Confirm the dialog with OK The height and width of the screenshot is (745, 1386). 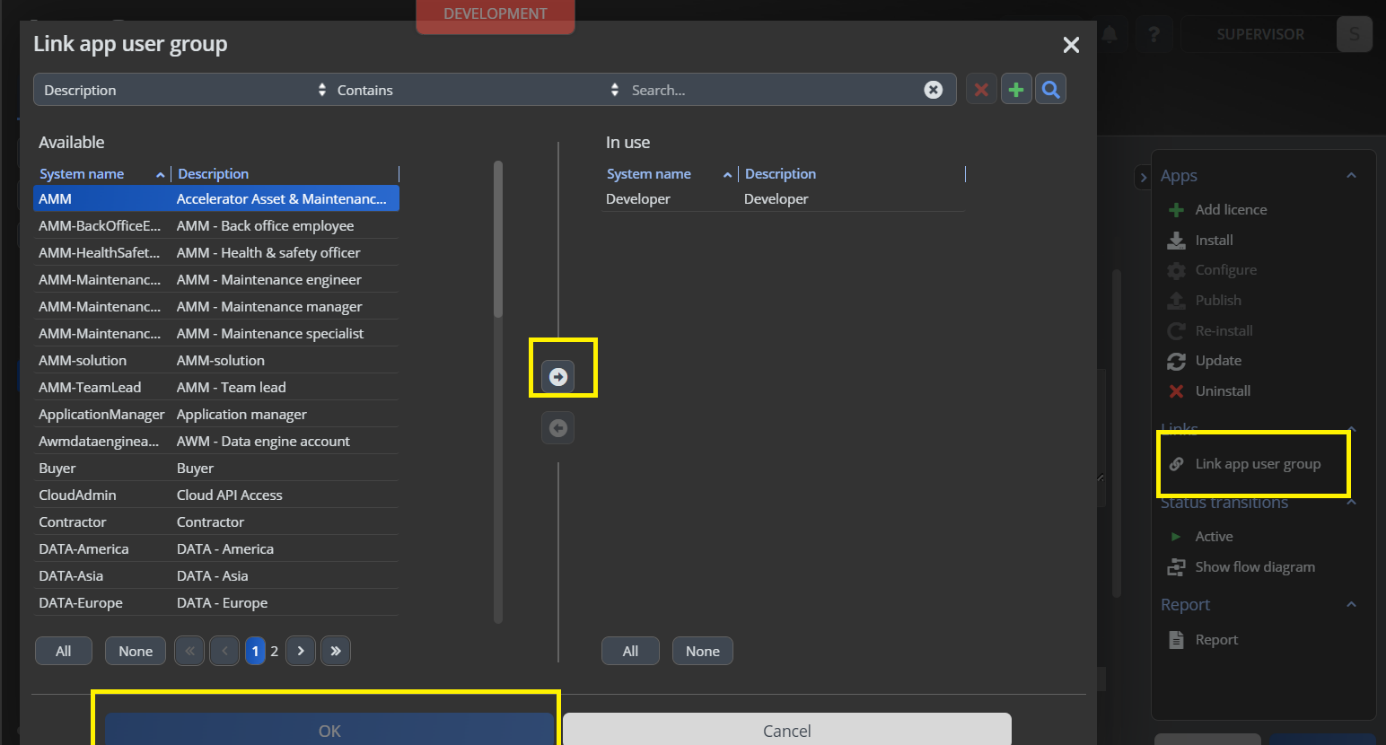(329, 730)
